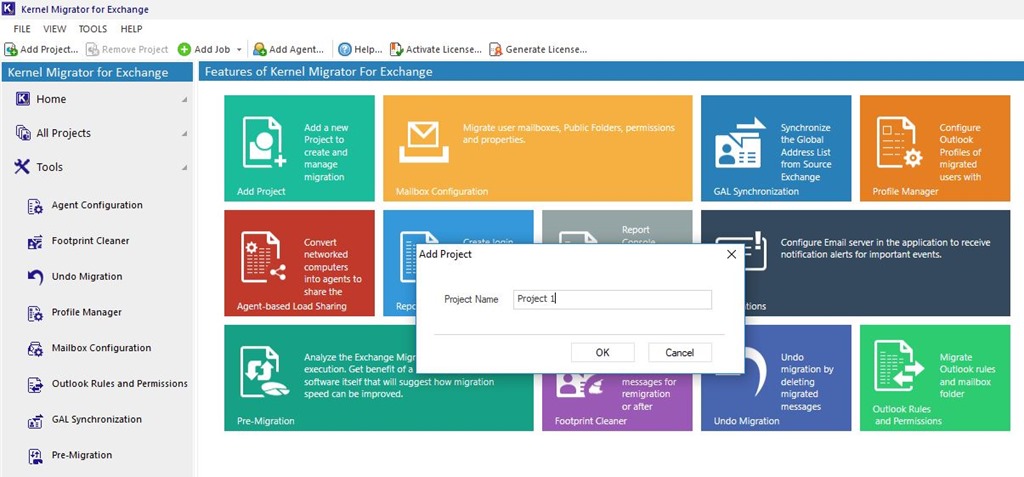Select Mailbox Configuration in Tools list
Viewport: 1024px width, 477px height.
(x=101, y=348)
